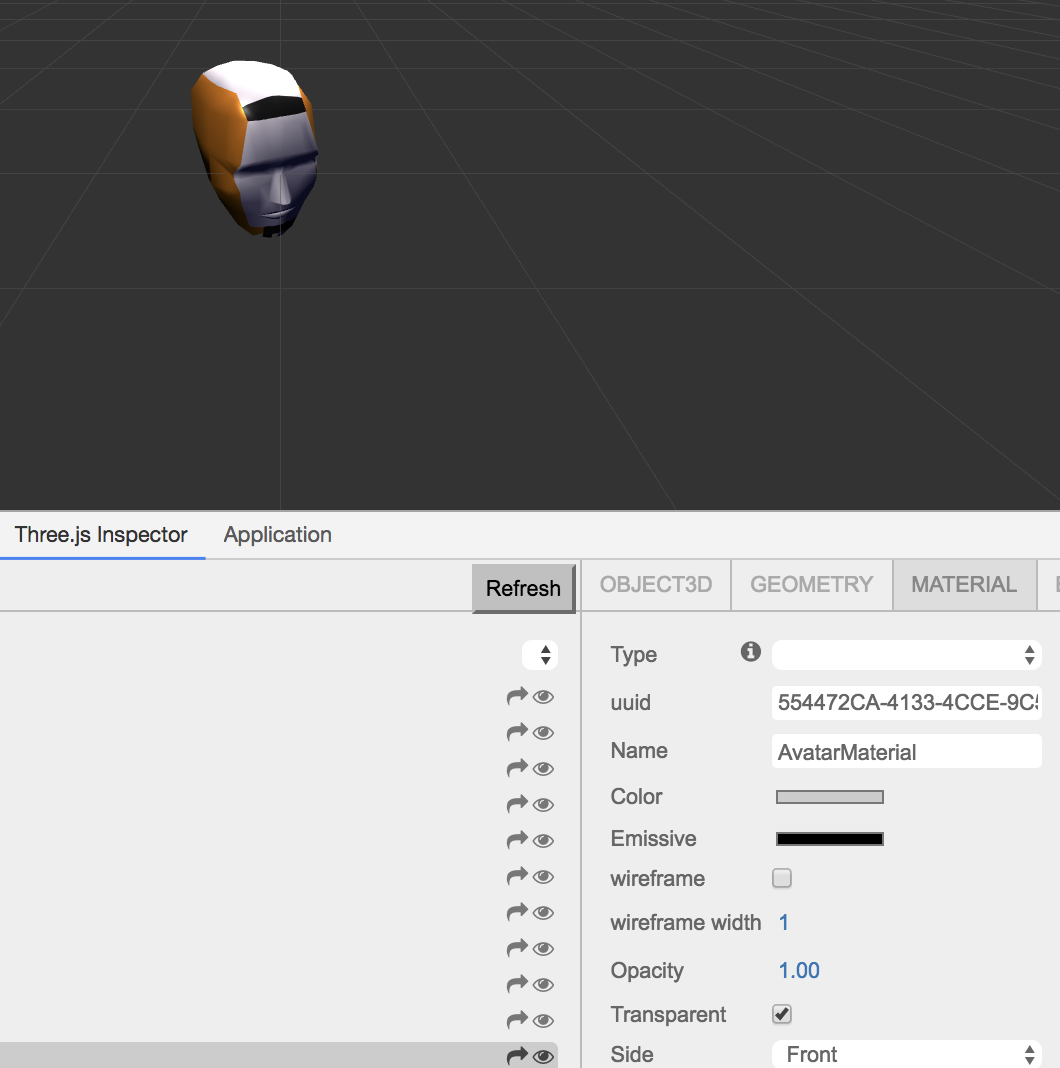Toggle visibility eye in the eighth tree row
The image size is (1060, 1068).
click(543, 949)
